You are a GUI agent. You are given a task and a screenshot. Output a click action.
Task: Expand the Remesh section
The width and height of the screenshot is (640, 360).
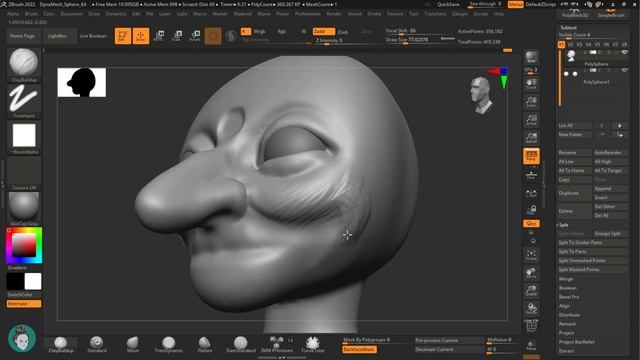(x=567, y=324)
